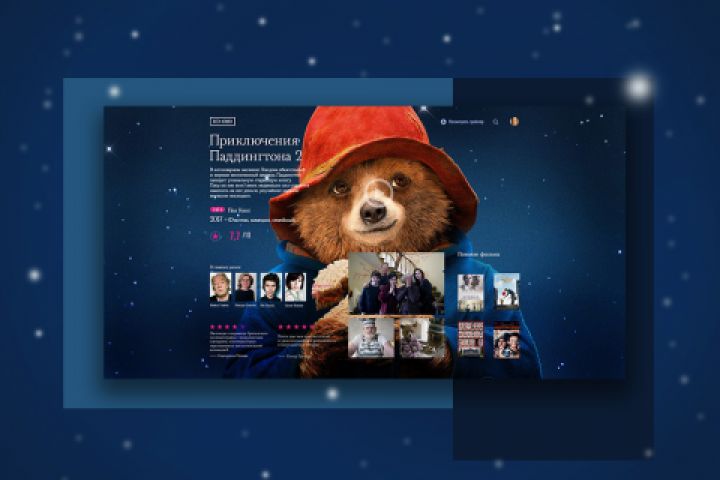Open the search magnifier icon in header
720x480 pixels.
(x=495, y=122)
